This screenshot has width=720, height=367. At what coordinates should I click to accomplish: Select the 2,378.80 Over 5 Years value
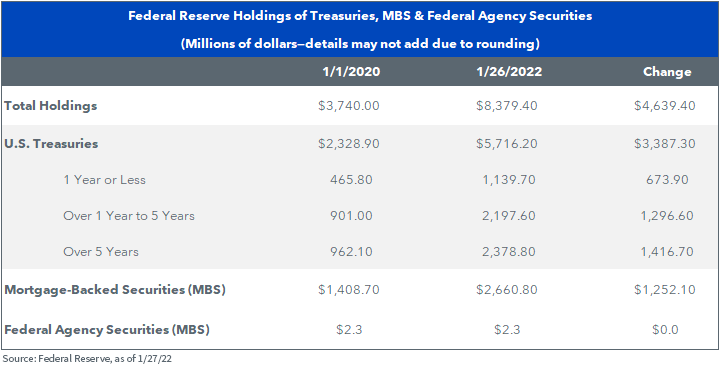point(510,252)
